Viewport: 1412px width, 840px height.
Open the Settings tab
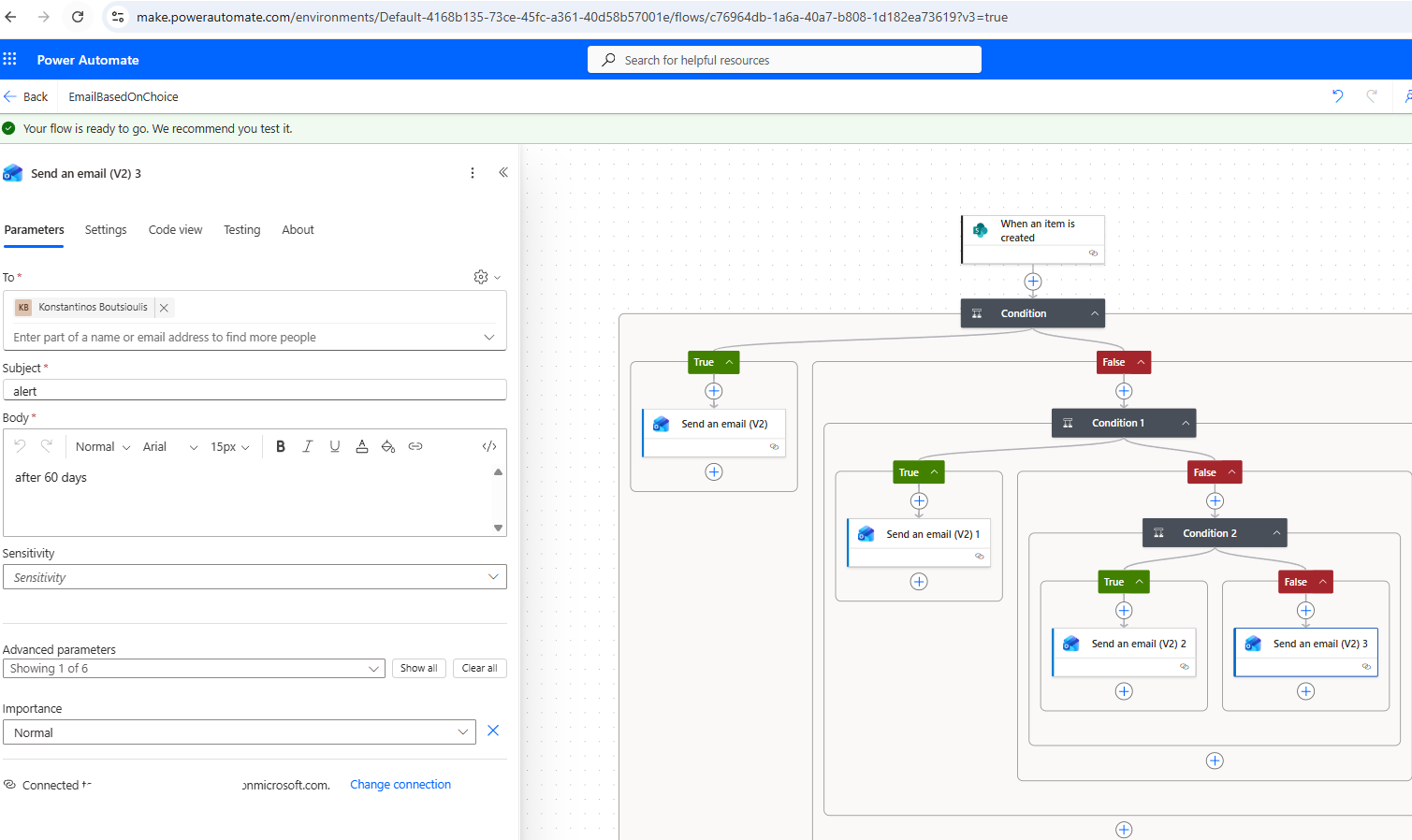(106, 230)
